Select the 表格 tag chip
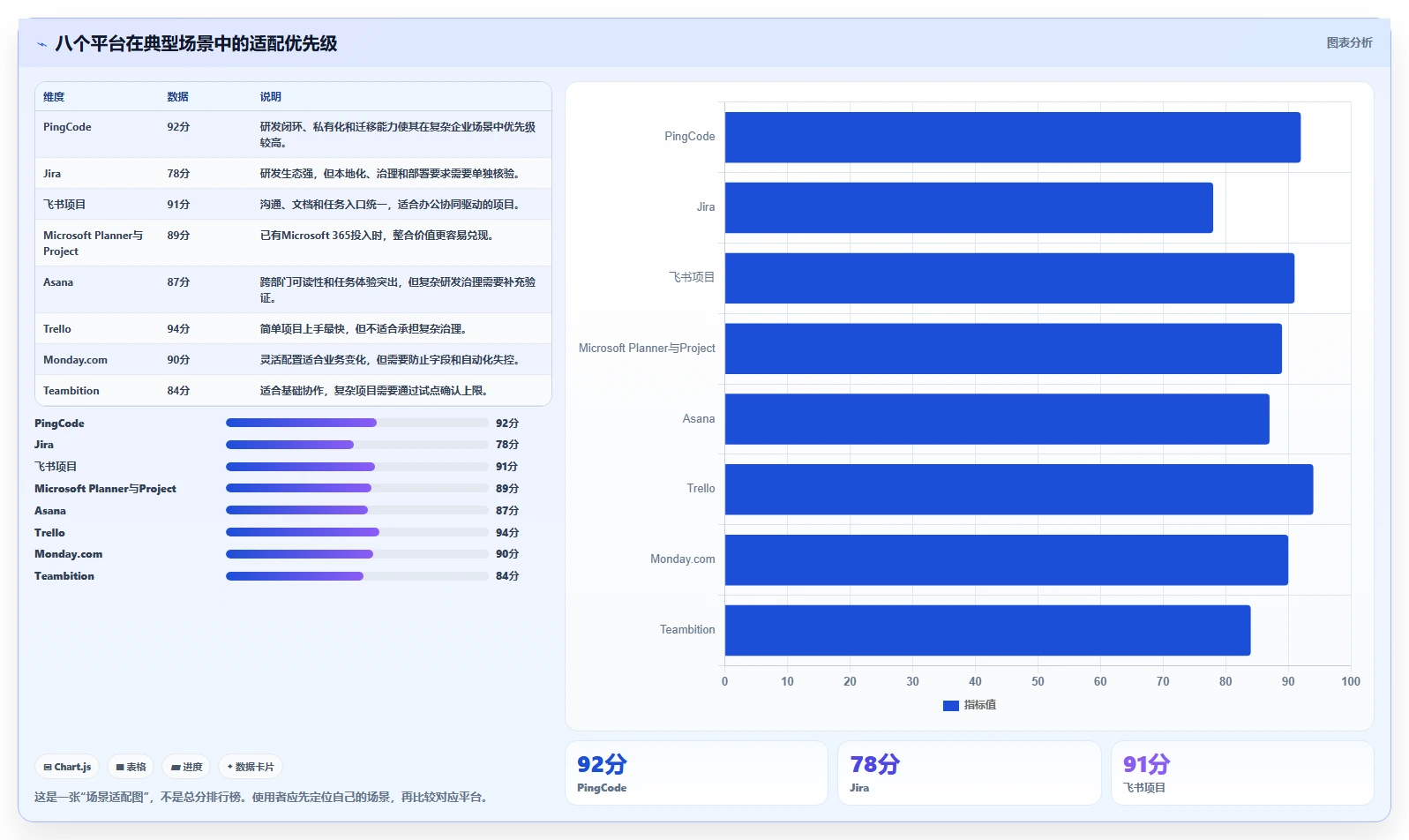Viewport: 1409px width, 840px height. [x=131, y=767]
